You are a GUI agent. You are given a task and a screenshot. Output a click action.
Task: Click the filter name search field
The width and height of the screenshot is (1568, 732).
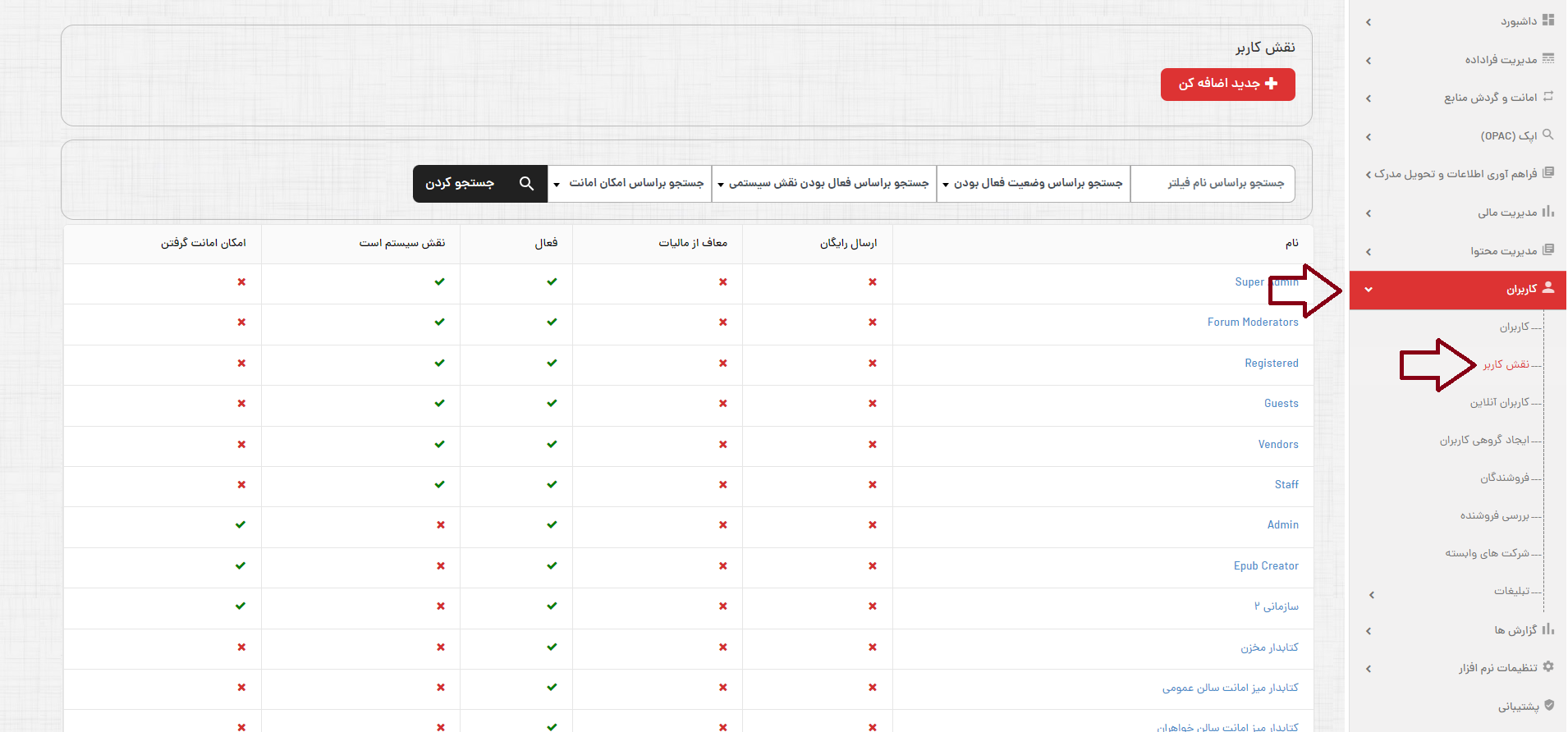pyautogui.click(x=1213, y=184)
